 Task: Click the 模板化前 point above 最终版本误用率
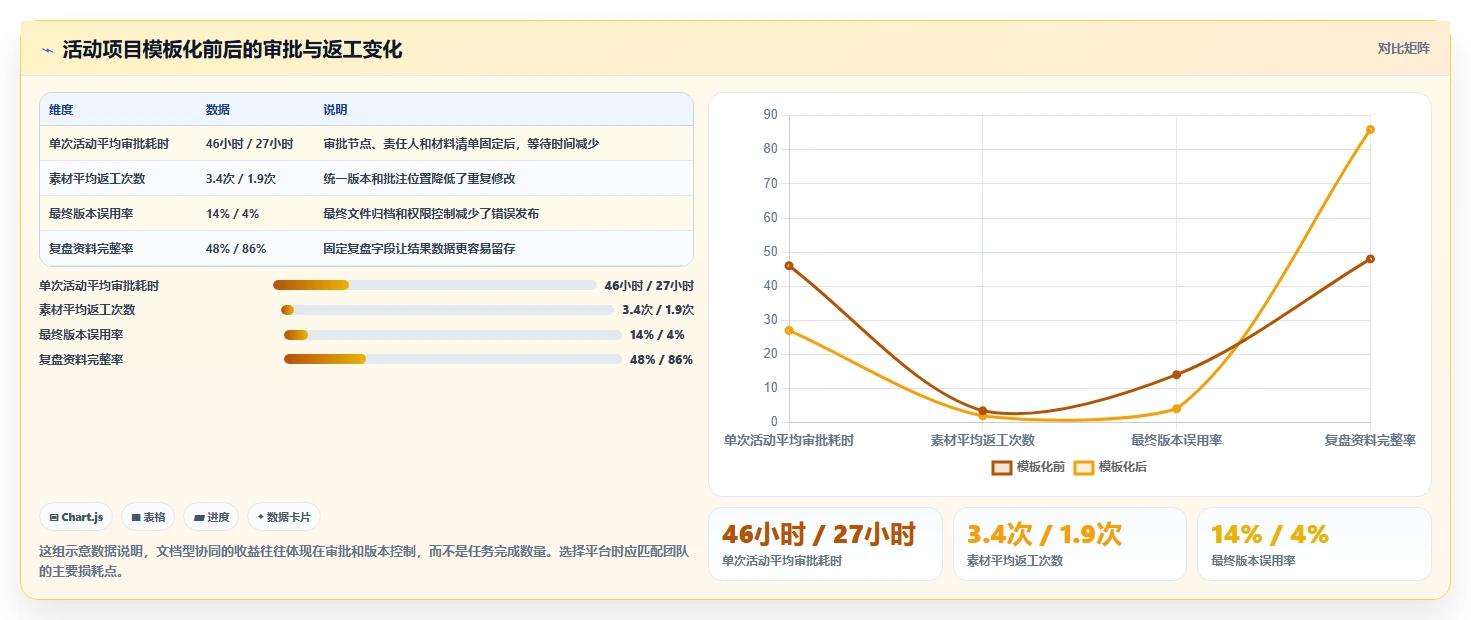[x=1176, y=375]
